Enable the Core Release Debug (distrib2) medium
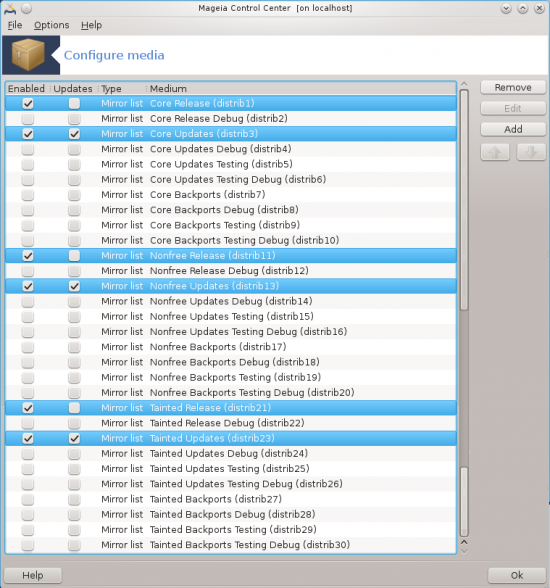The width and height of the screenshot is (550, 588). (28, 119)
